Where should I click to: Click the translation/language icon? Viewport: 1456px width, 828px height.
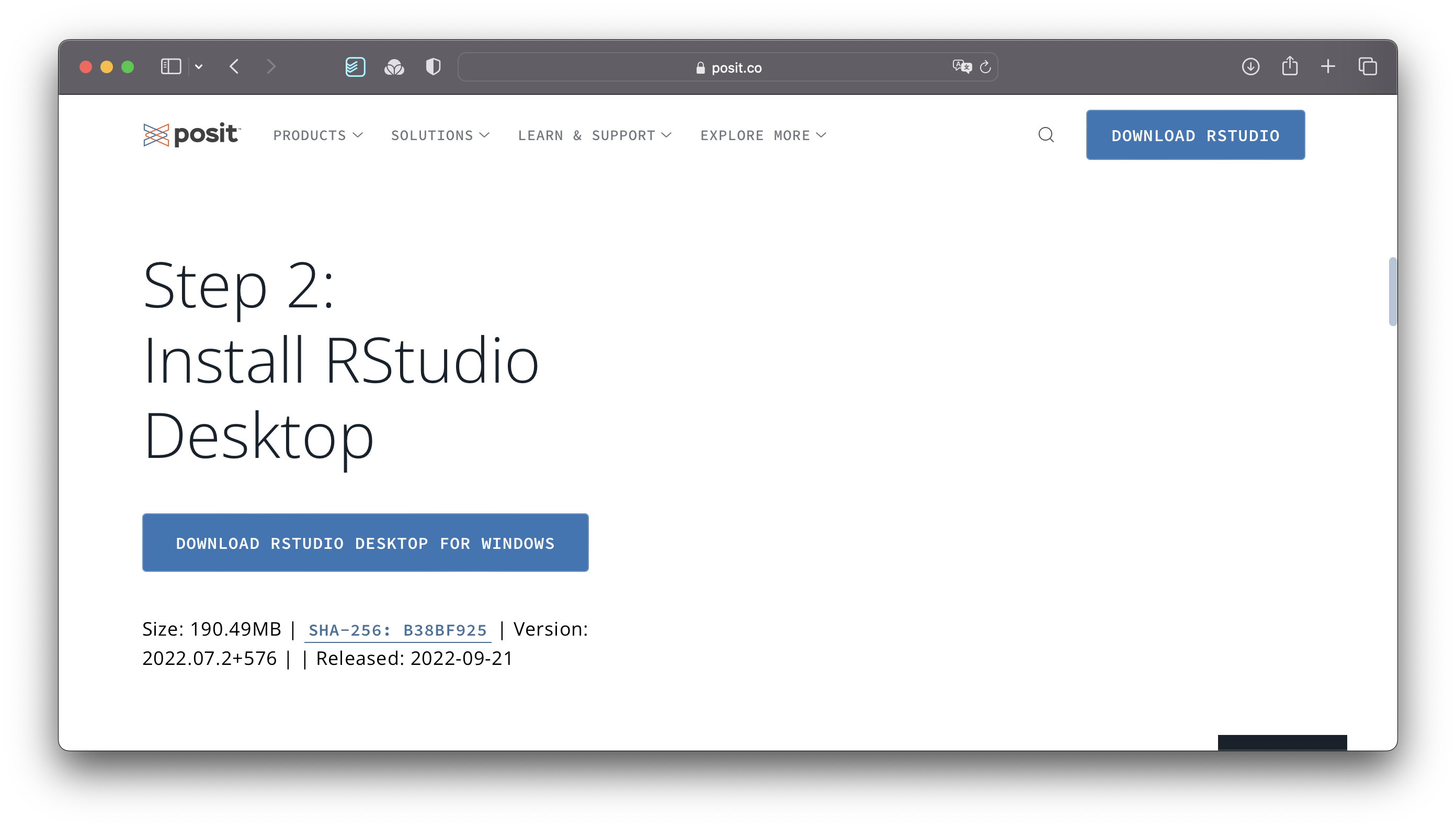(x=962, y=67)
